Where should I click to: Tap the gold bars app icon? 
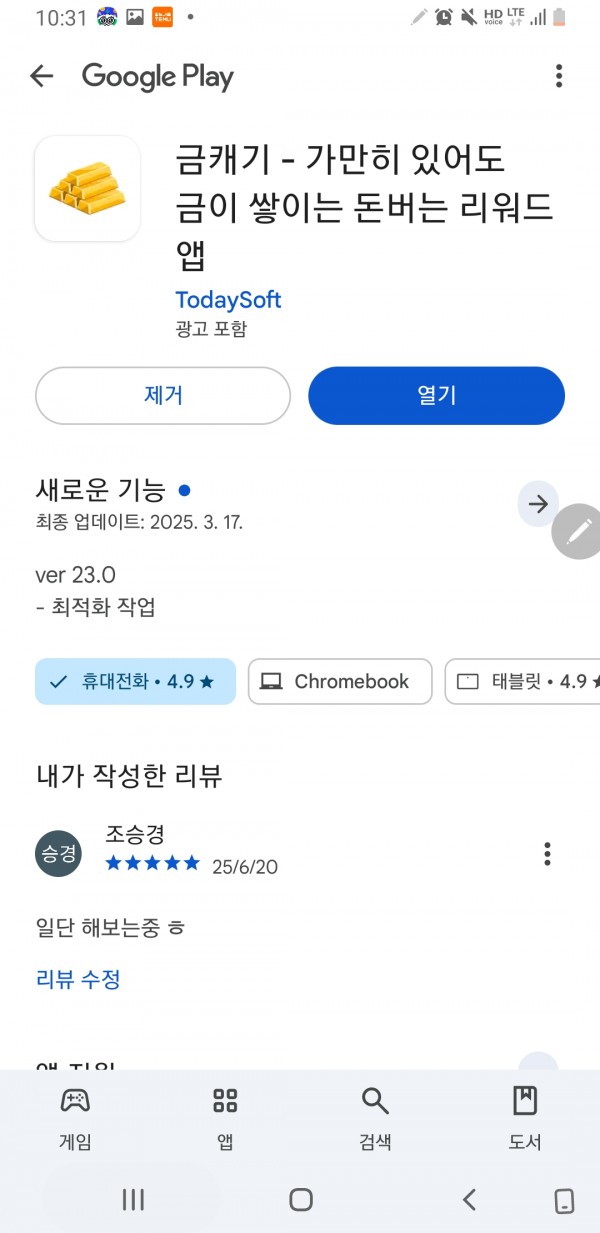pyautogui.click(x=87, y=188)
